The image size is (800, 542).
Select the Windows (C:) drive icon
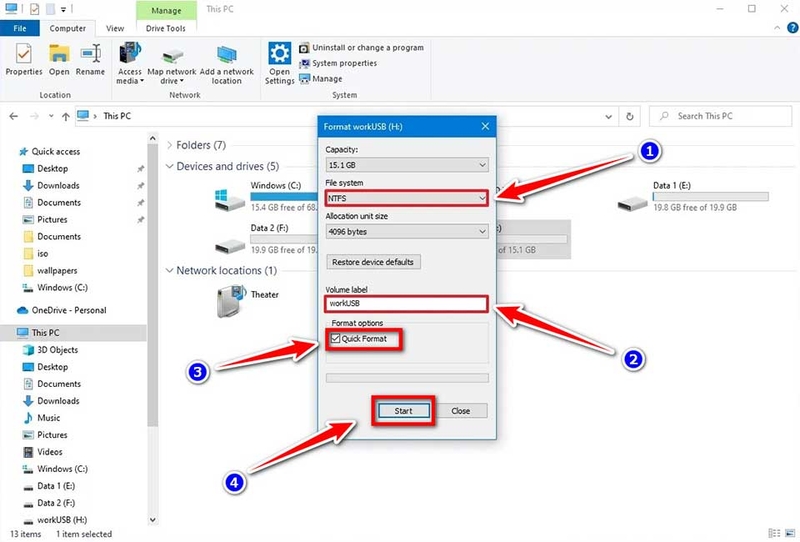click(229, 199)
